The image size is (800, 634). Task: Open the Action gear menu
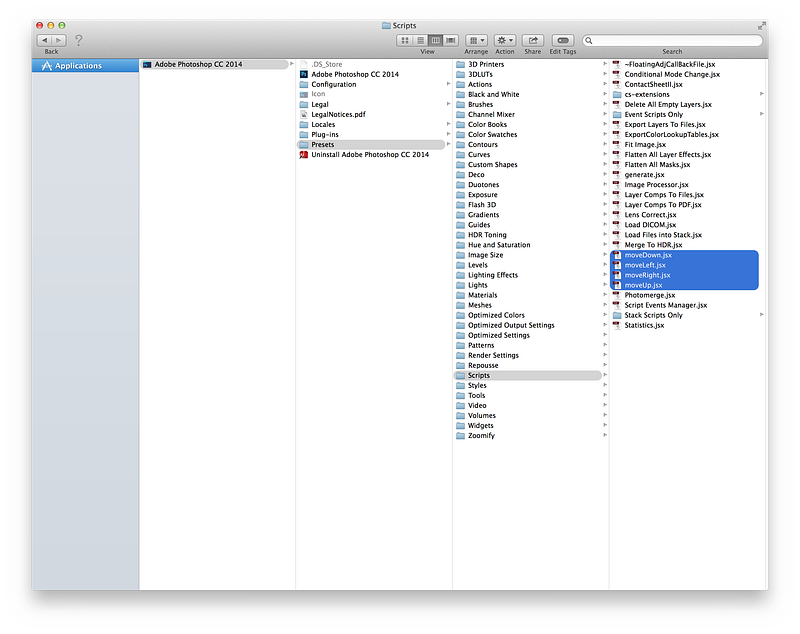(505, 40)
